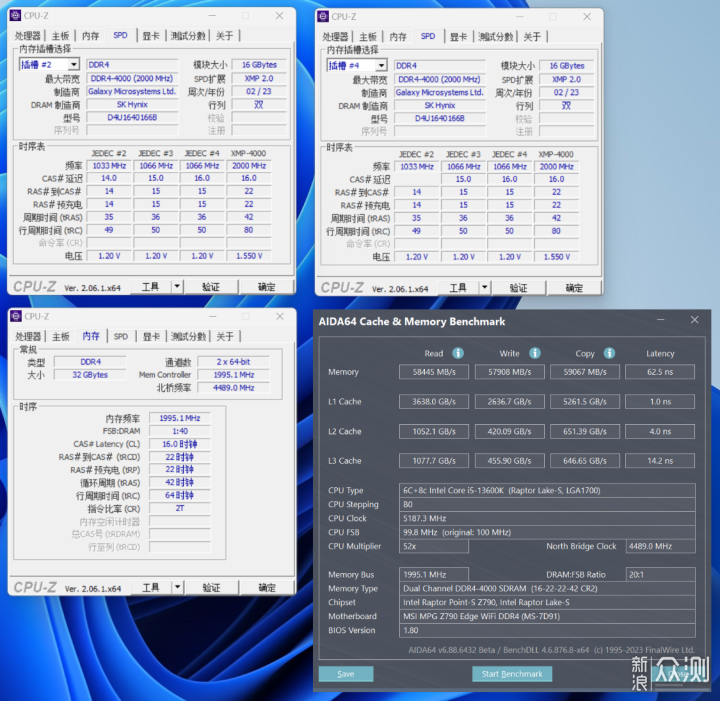Click 工具 button in memory window
This screenshot has height=701, width=720.
(151, 588)
